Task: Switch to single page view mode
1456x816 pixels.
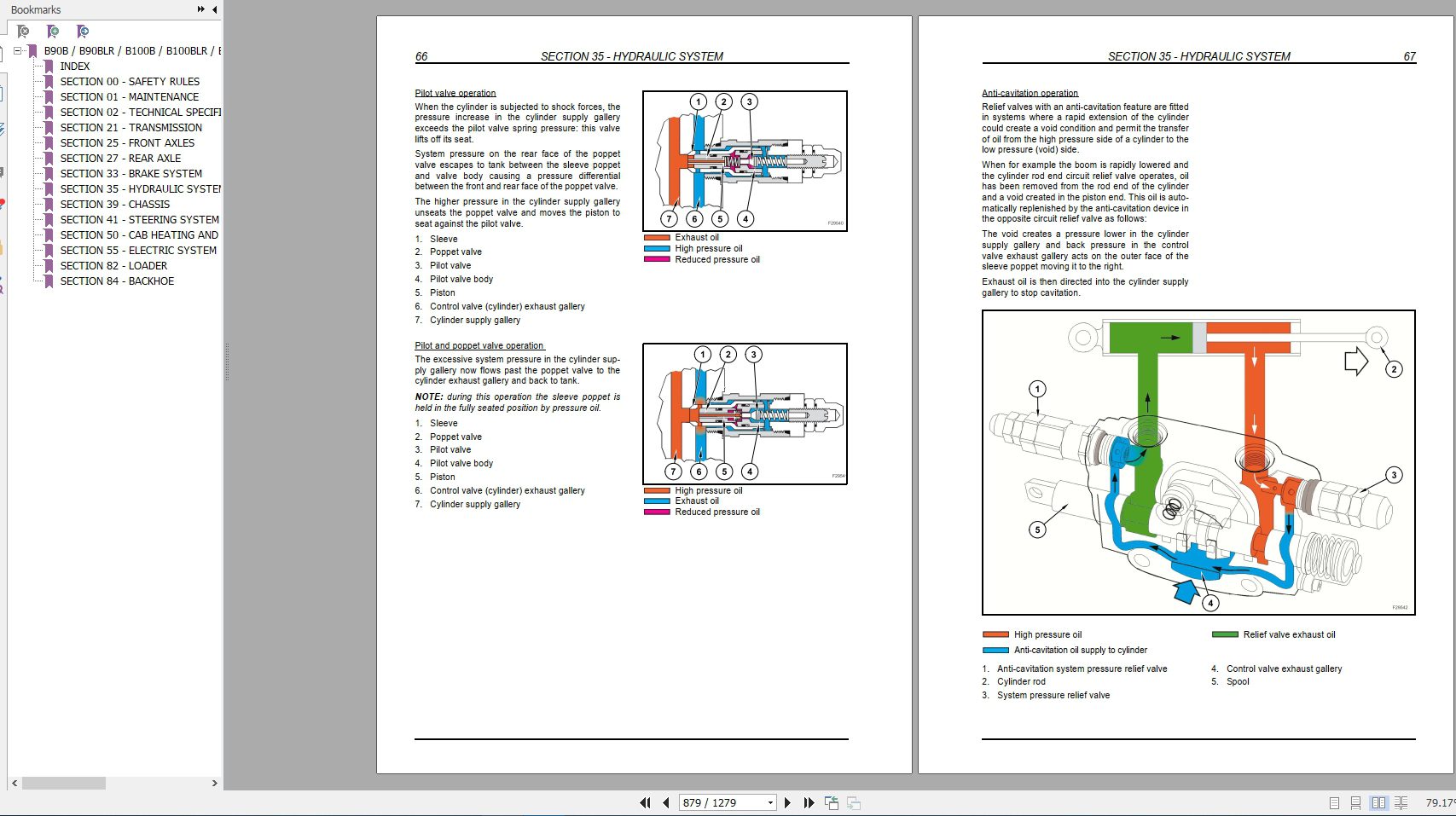Action: pyautogui.click(x=1335, y=802)
